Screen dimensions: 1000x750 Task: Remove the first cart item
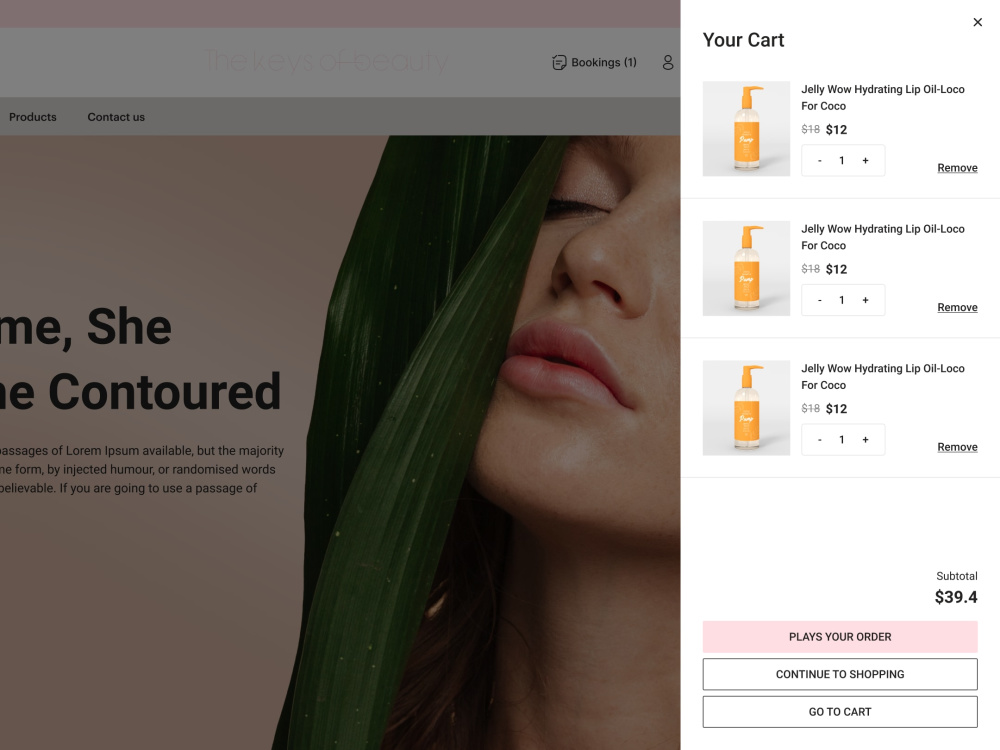(957, 168)
